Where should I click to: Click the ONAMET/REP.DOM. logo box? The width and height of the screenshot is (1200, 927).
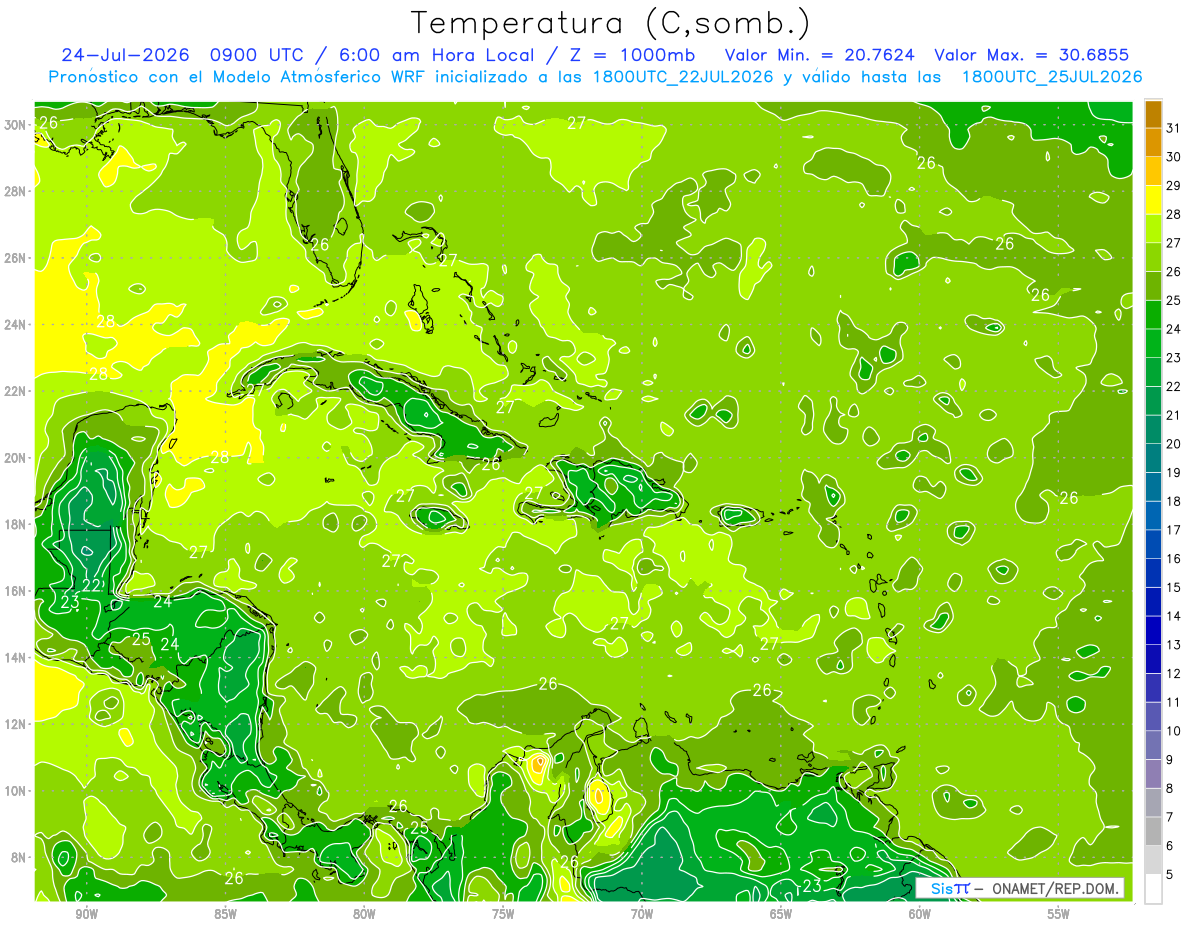(x=1020, y=888)
